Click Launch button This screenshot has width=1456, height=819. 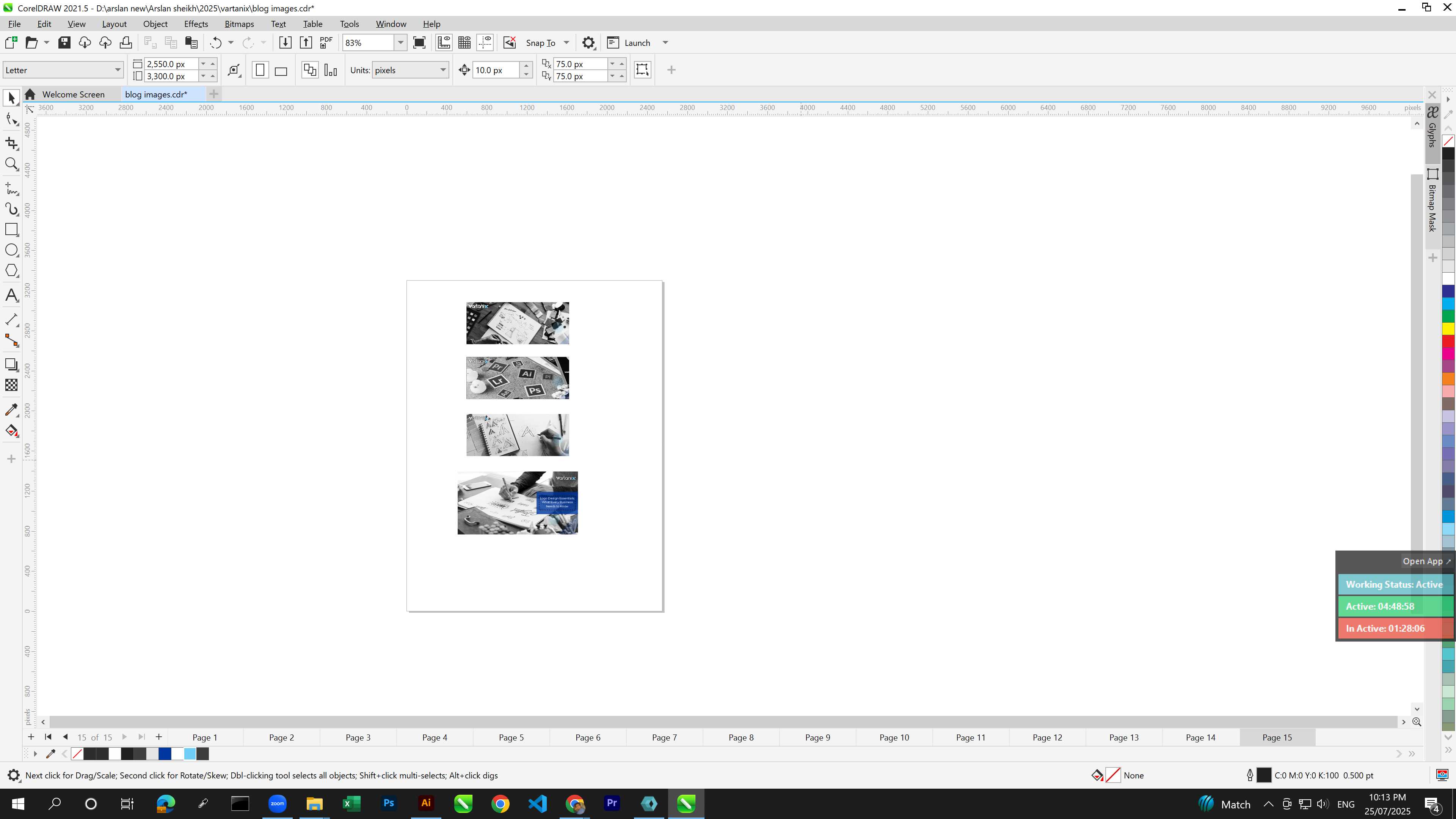629,42
